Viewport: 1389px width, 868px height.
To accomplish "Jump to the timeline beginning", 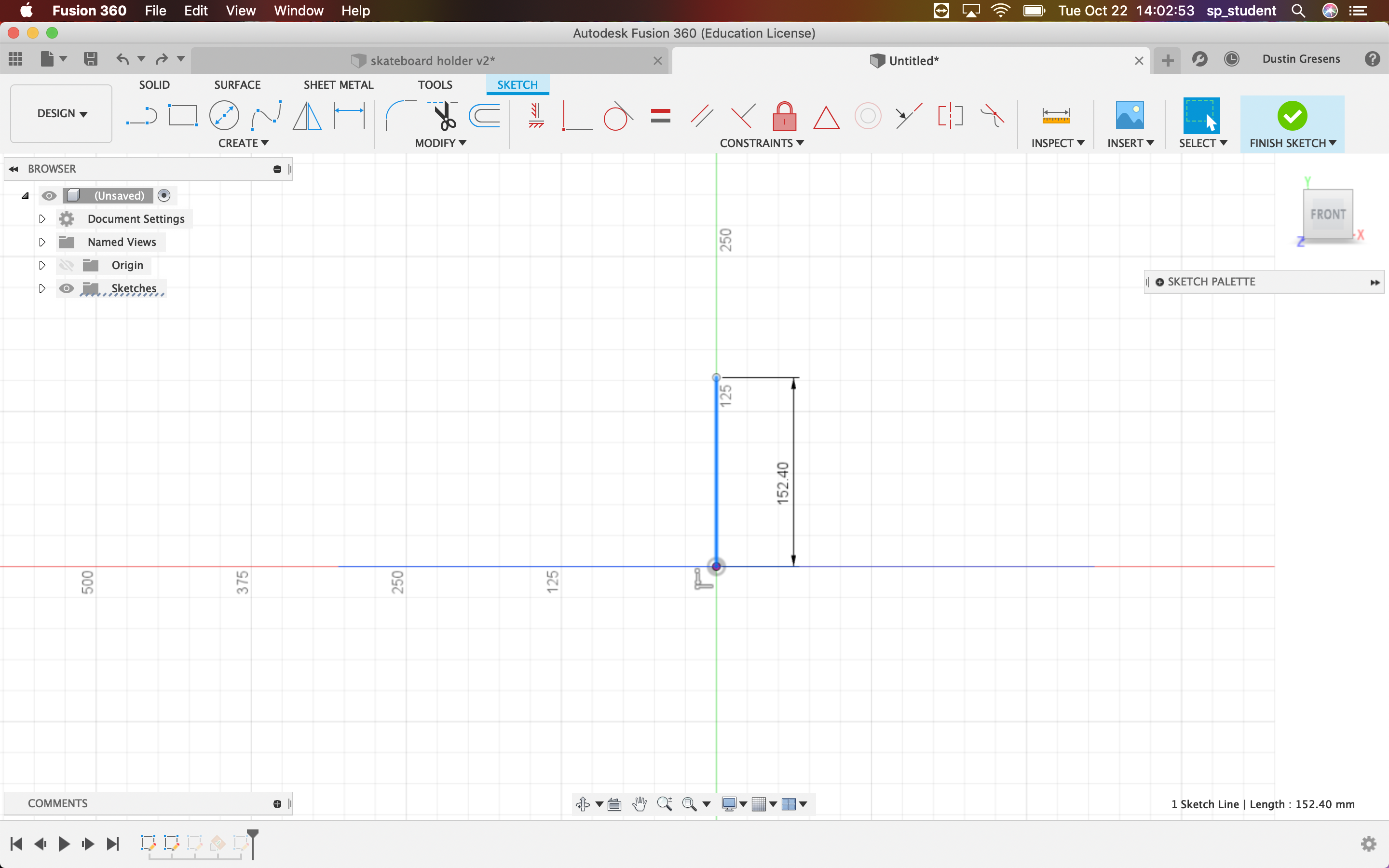I will [x=16, y=843].
